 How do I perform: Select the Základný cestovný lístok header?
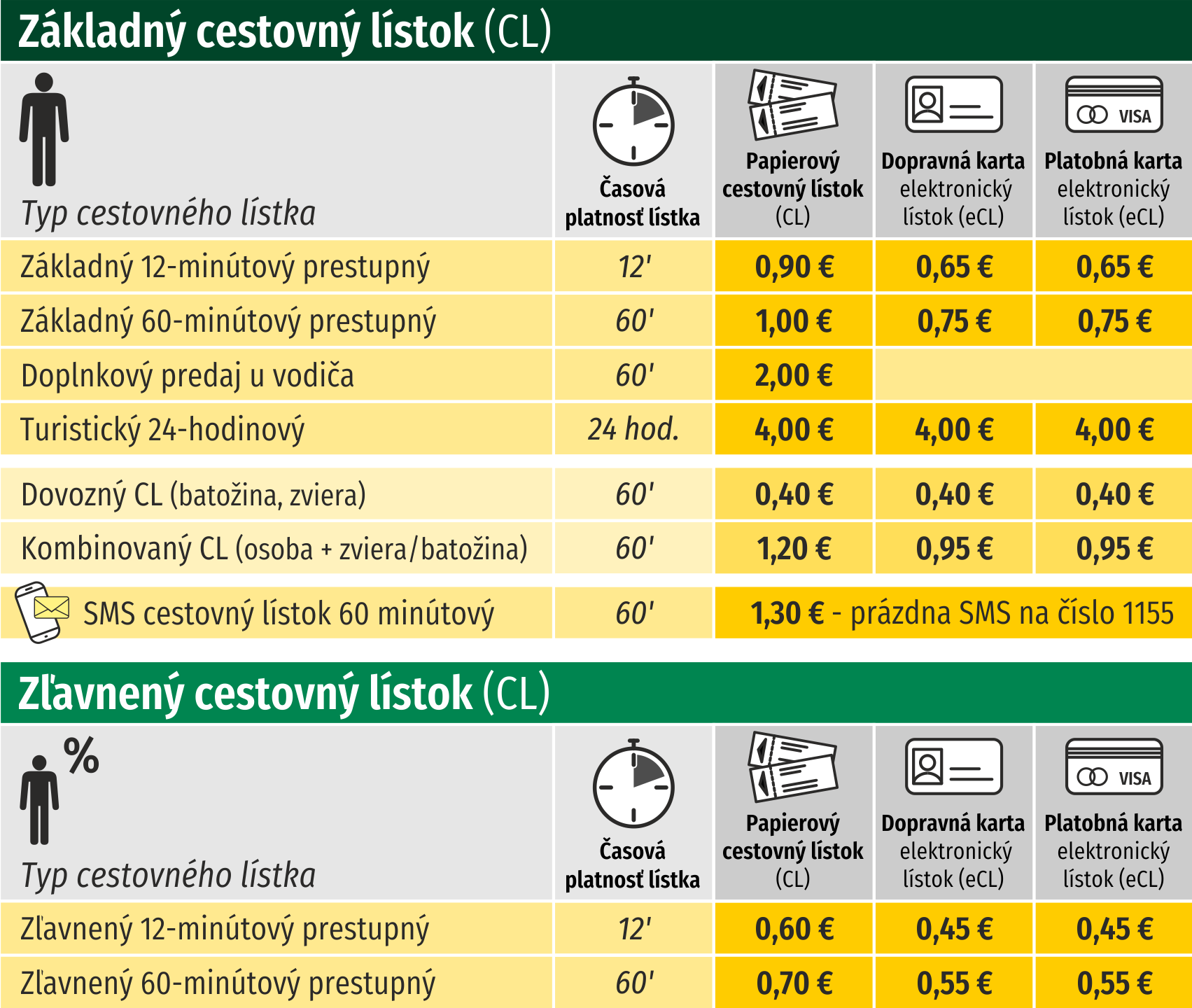(x=284, y=31)
